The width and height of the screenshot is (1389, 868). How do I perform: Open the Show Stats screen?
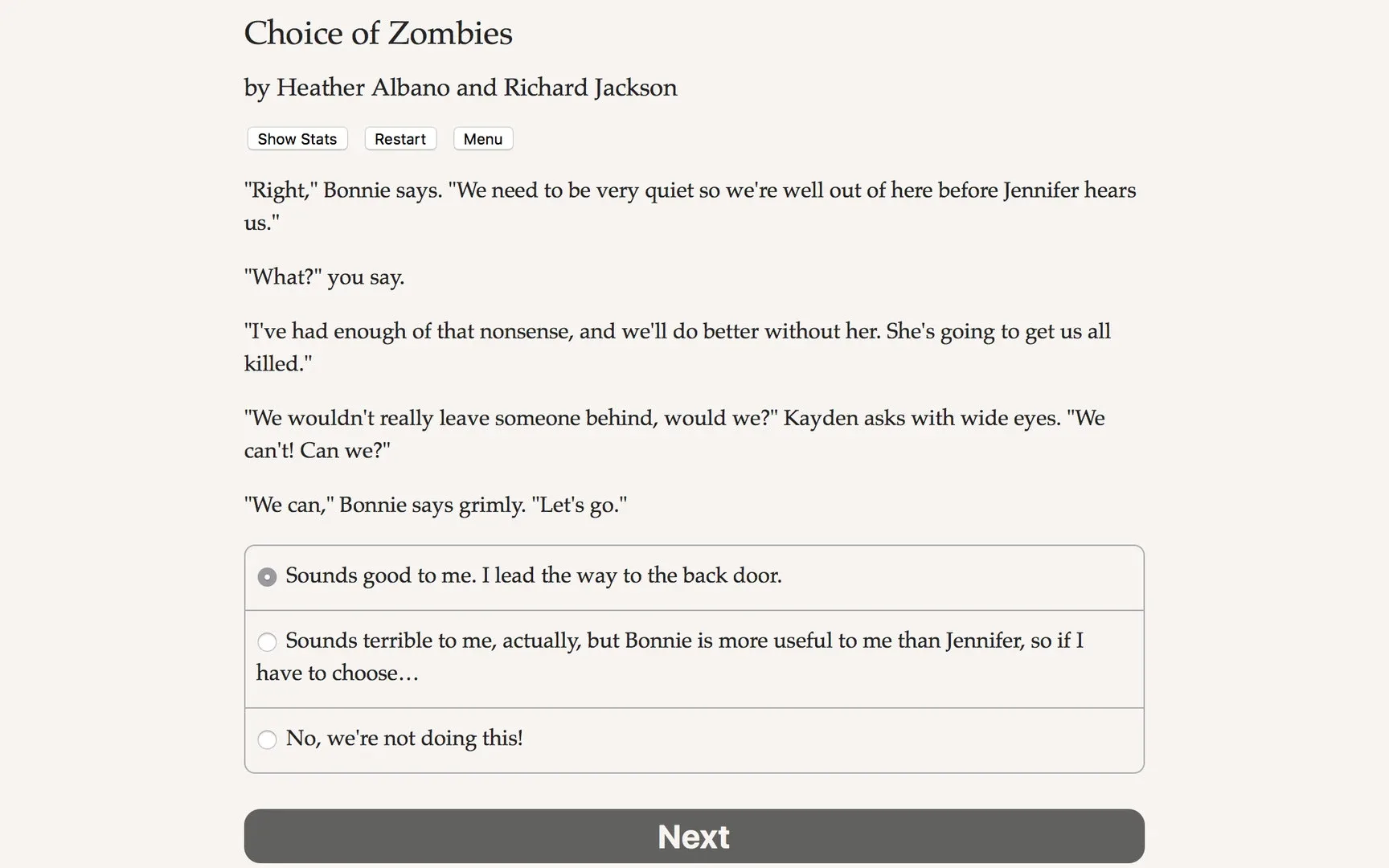297,139
